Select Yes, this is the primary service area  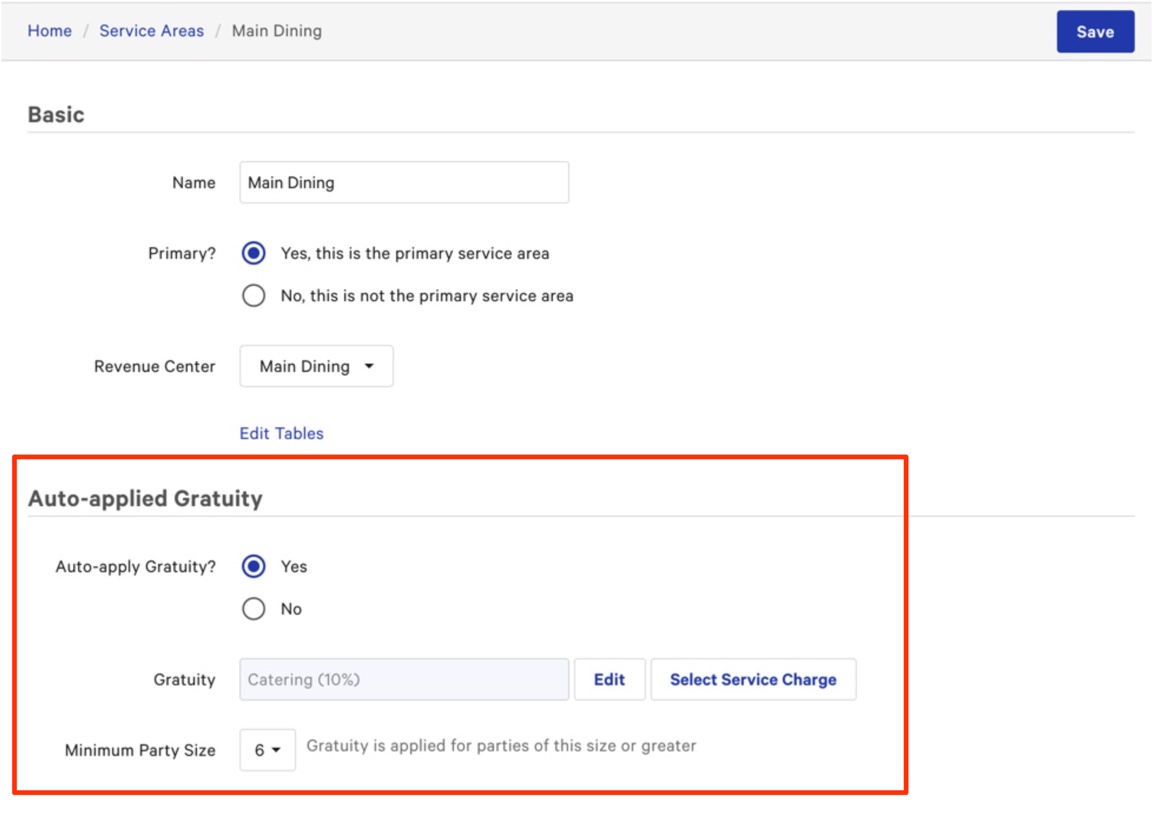point(254,254)
